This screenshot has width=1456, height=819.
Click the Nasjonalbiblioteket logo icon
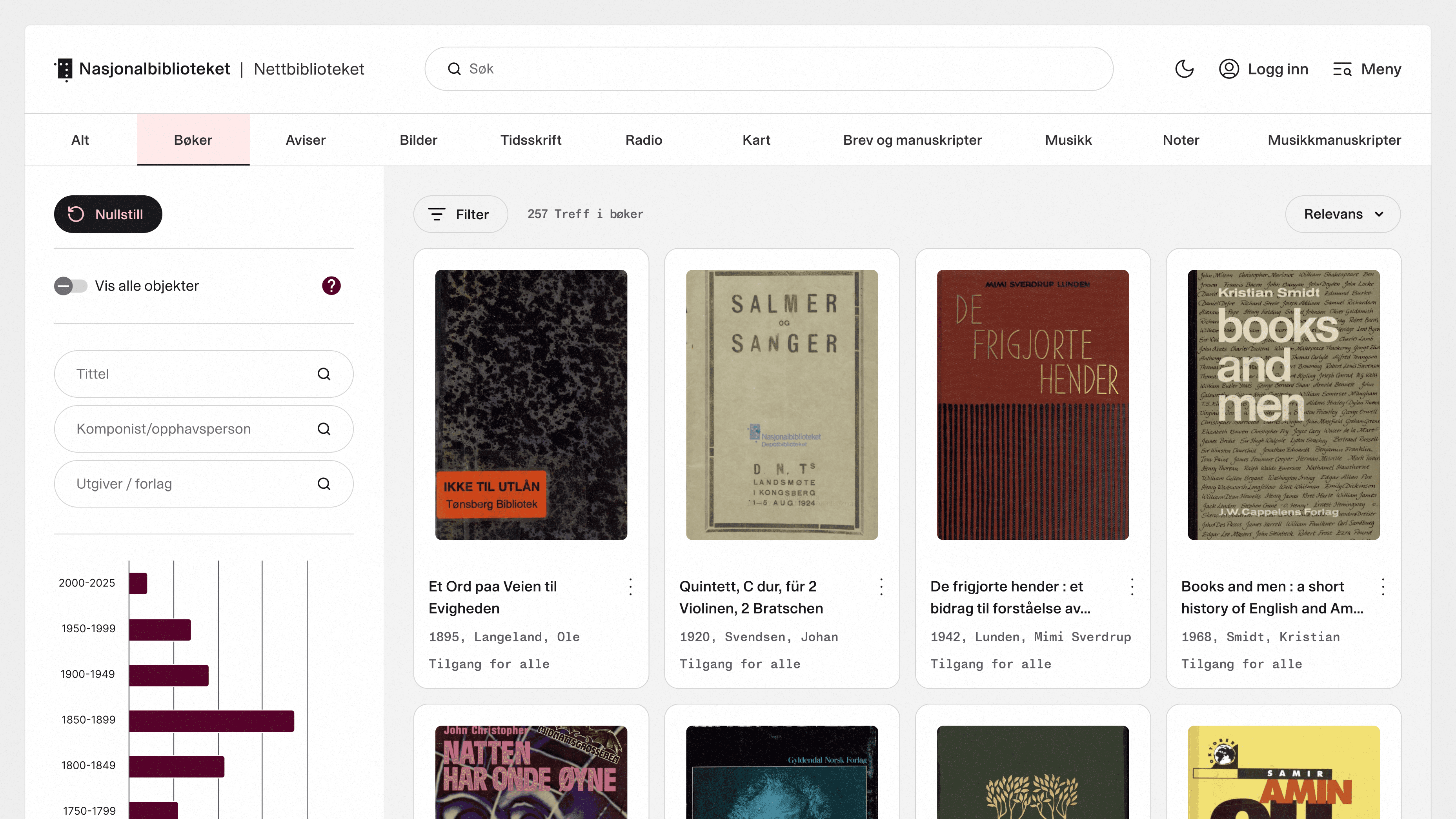pyautogui.click(x=64, y=69)
